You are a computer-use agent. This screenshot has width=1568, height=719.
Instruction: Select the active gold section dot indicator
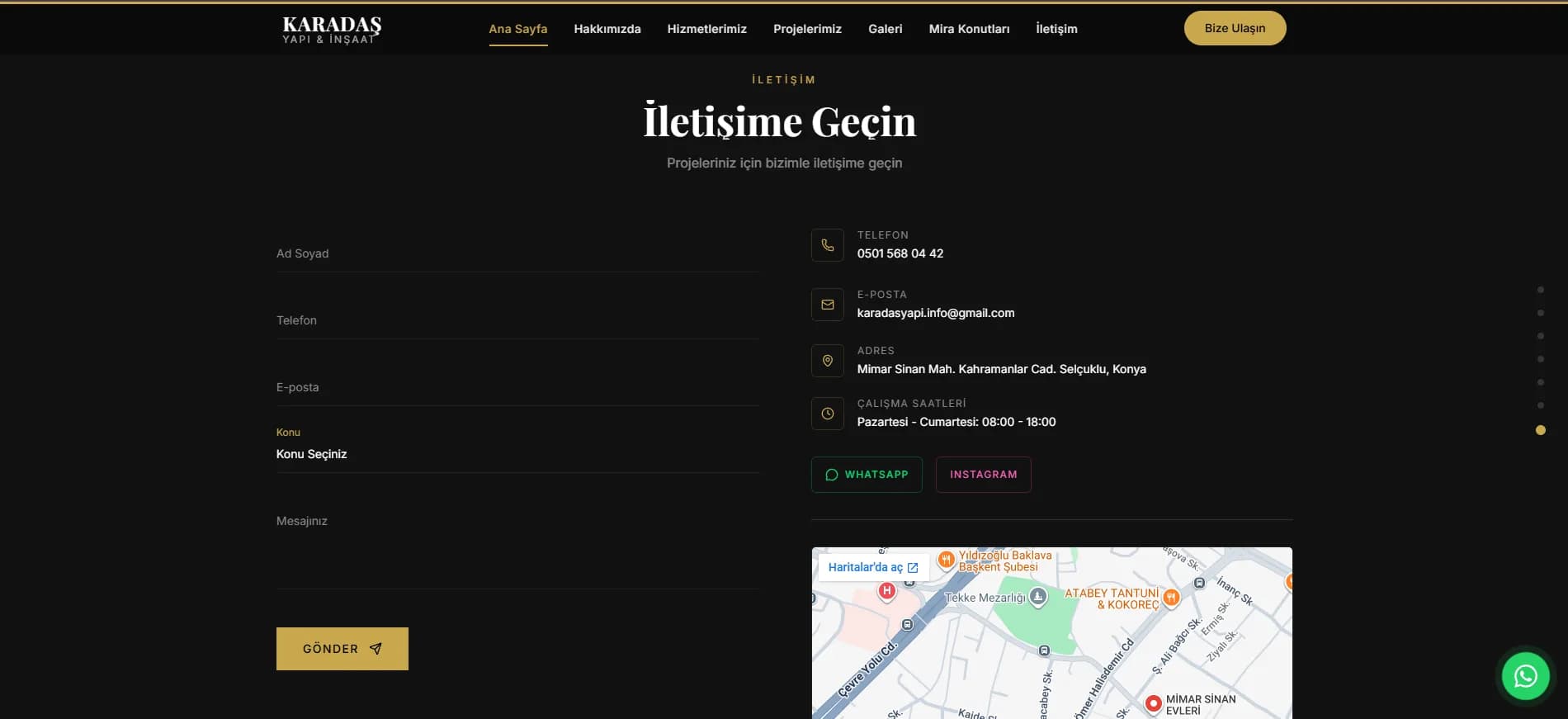[1540, 430]
